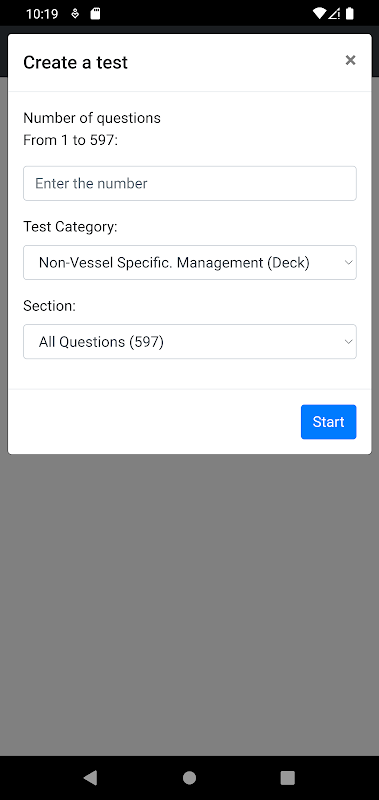This screenshot has height=800, width=379.
Task: Click the Section: label
Action: pos(49,306)
